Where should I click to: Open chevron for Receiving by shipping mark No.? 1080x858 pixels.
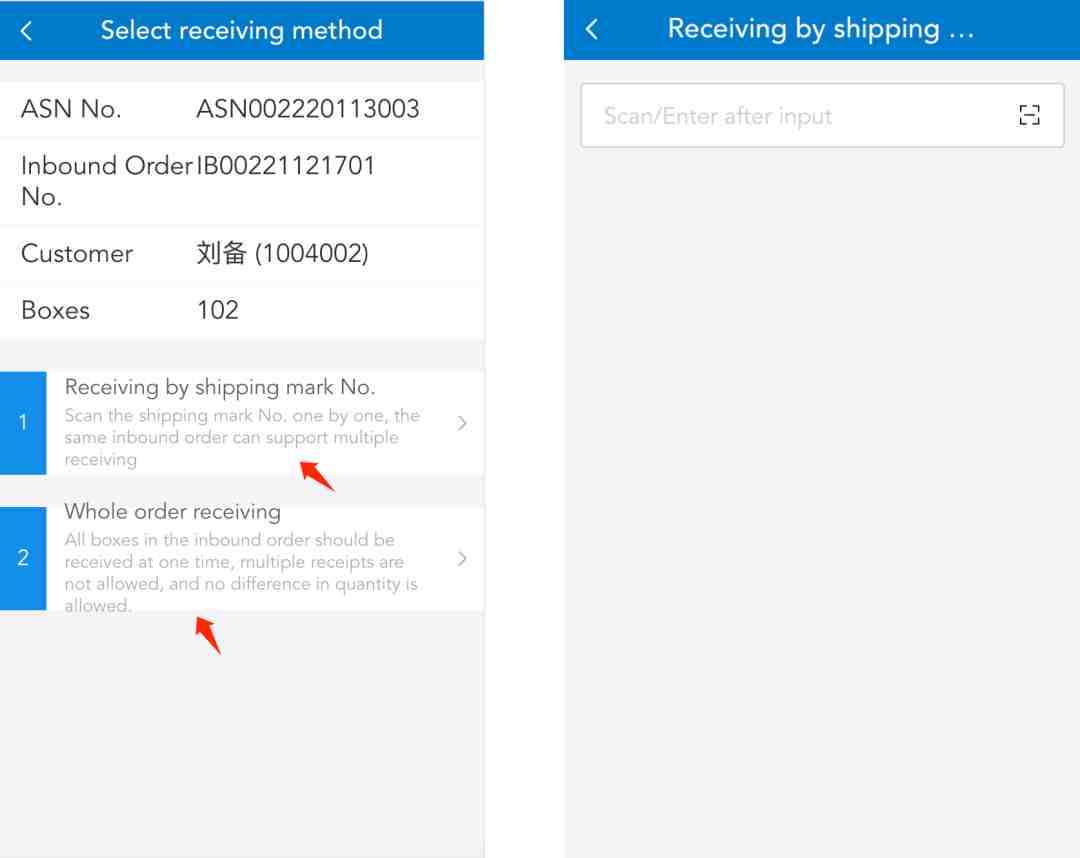click(462, 423)
